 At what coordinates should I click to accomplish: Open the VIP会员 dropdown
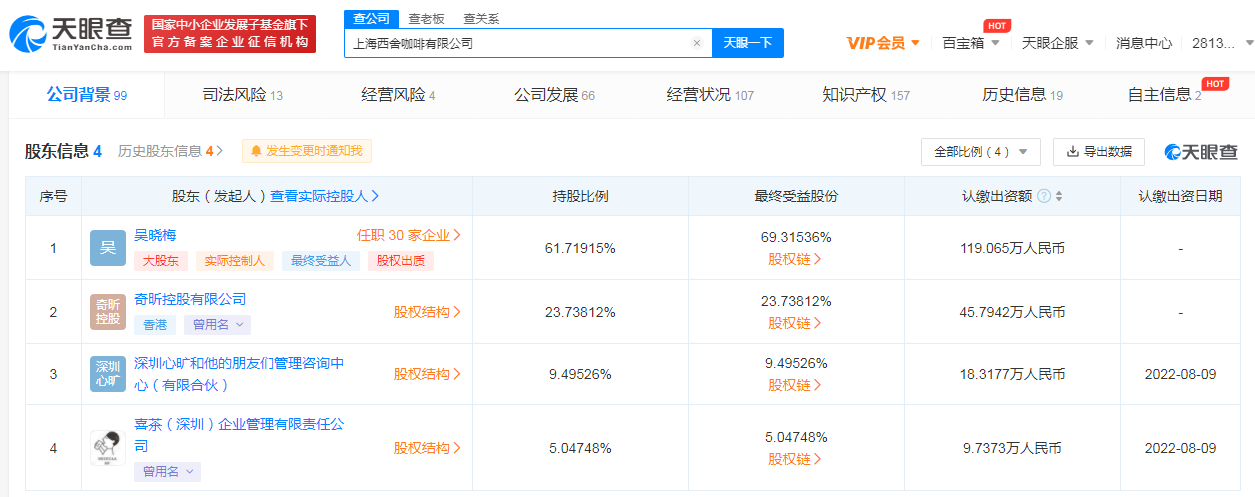click(883, 43)
